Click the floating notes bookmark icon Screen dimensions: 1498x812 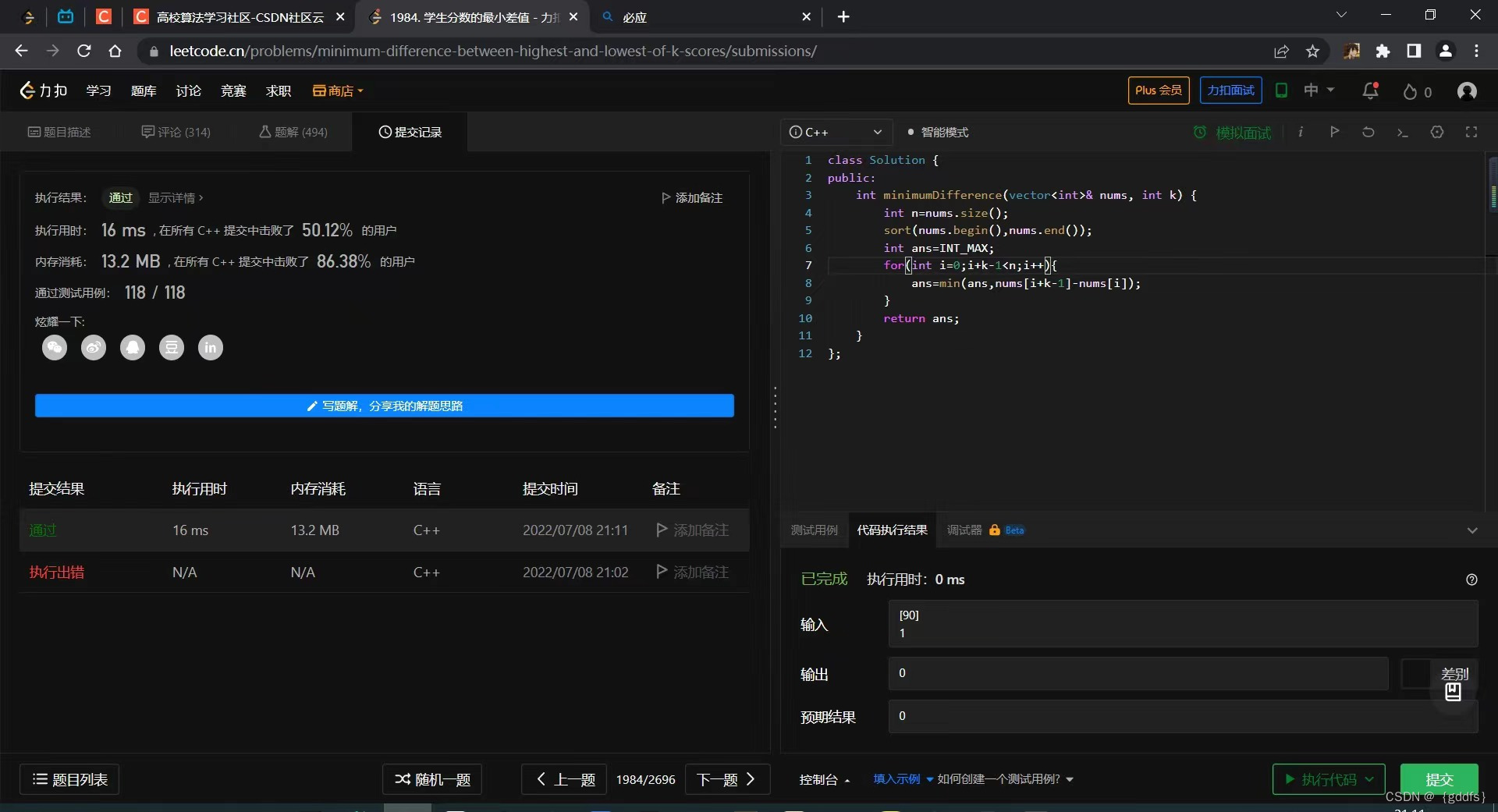tap(1453, 691)
